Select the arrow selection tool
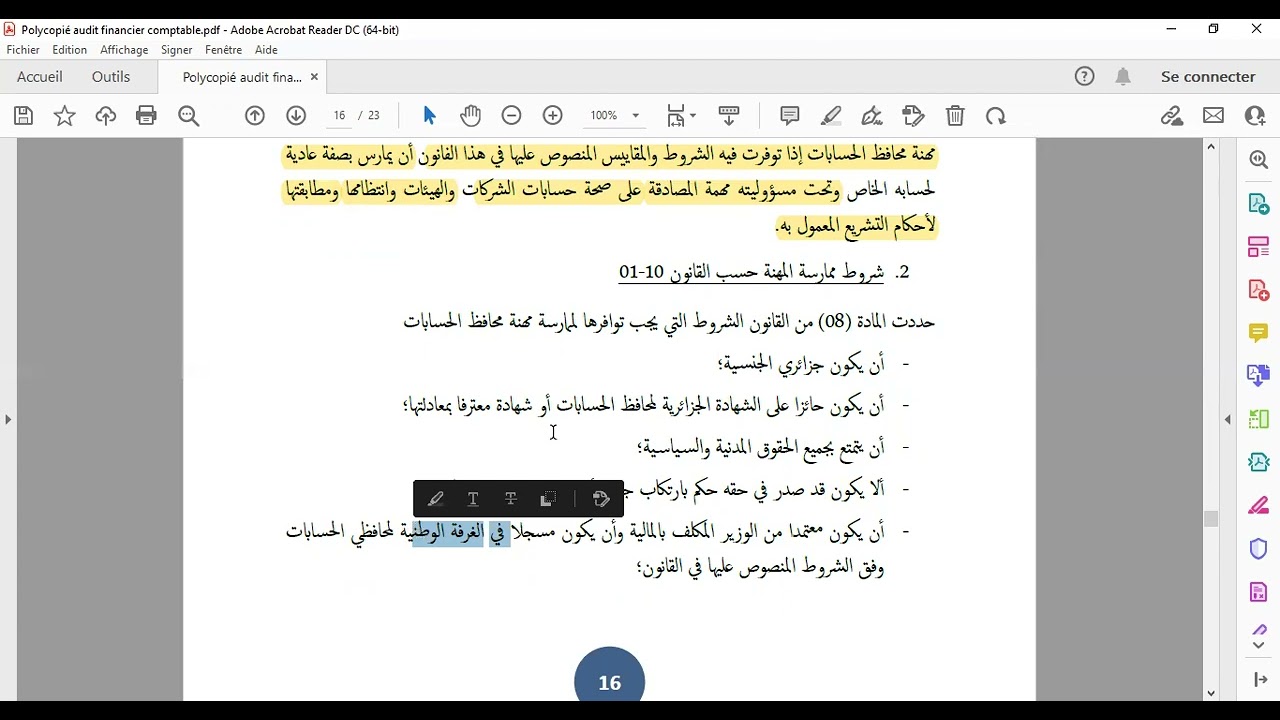This screenshot has width=1280, height=720. [429, 116]
